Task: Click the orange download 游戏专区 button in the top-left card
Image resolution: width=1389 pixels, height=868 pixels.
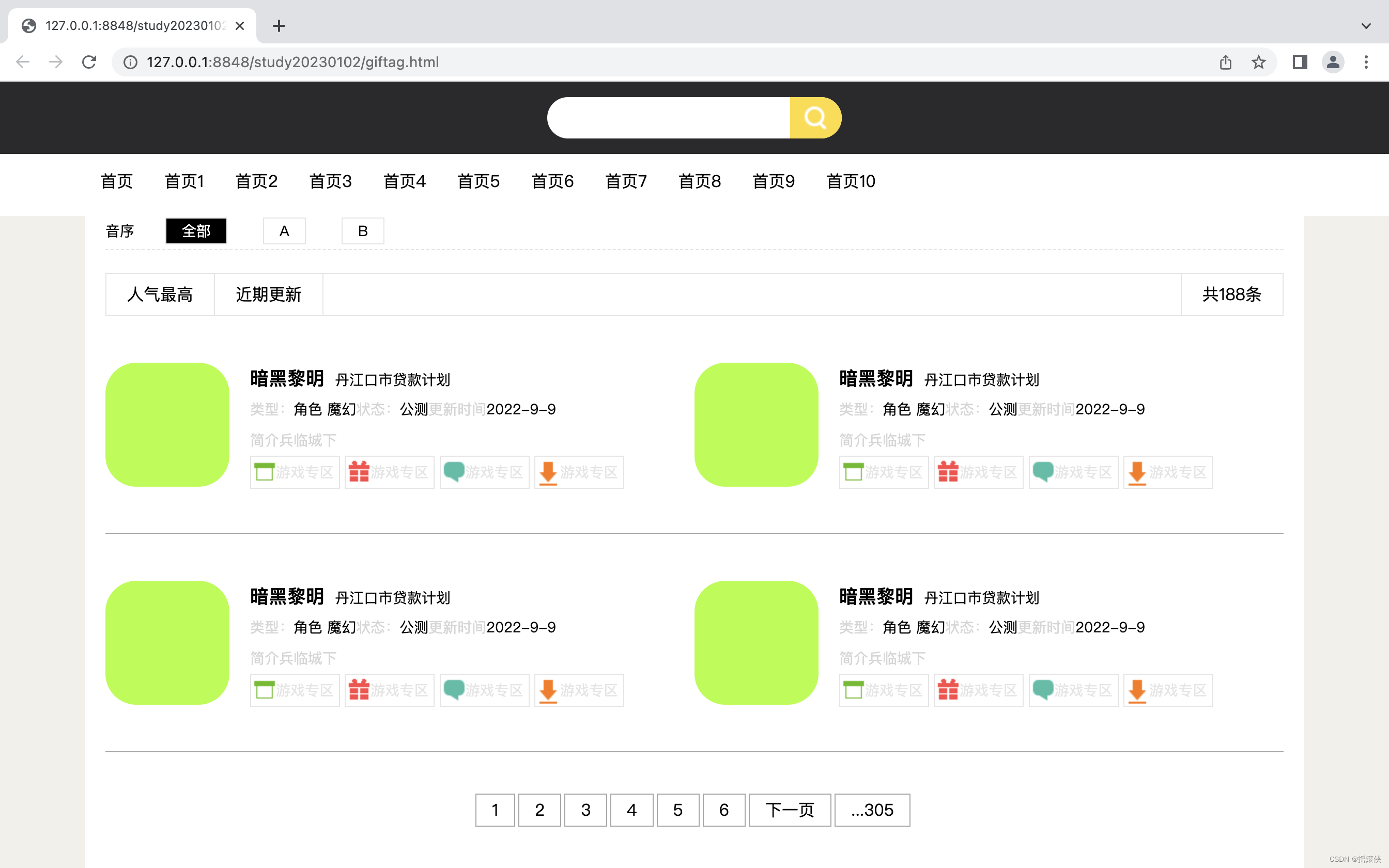Action: coord(579,472)
